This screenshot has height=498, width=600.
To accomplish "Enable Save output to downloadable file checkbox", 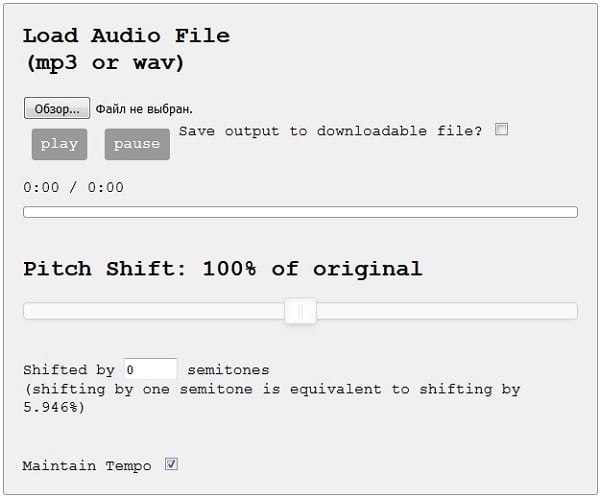I will coord(502,129).
